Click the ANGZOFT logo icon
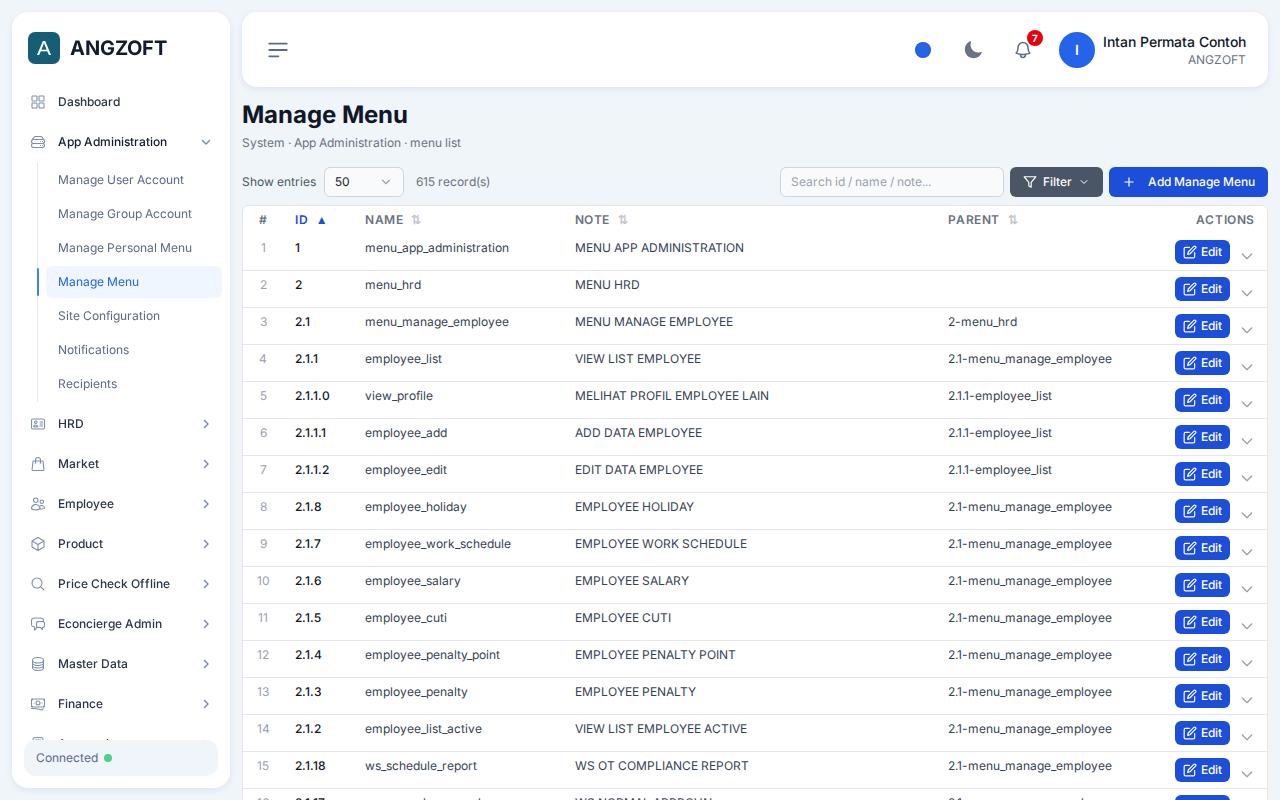Viewport: 1280px width, 800px height. [44, 48]
